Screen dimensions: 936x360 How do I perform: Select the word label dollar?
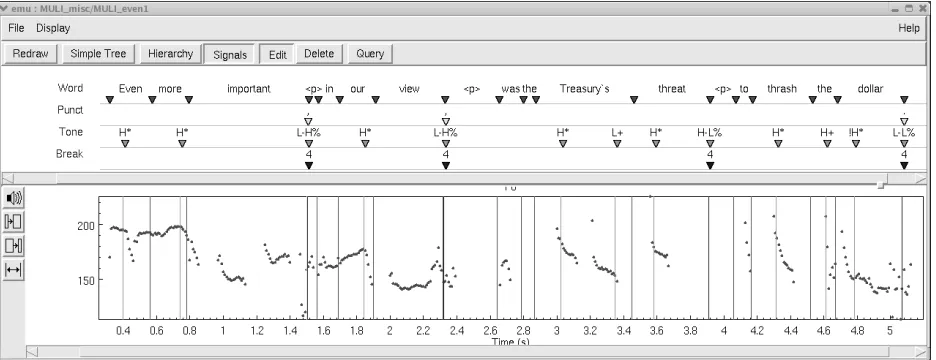pyautogui.click(x=870, y=89)
